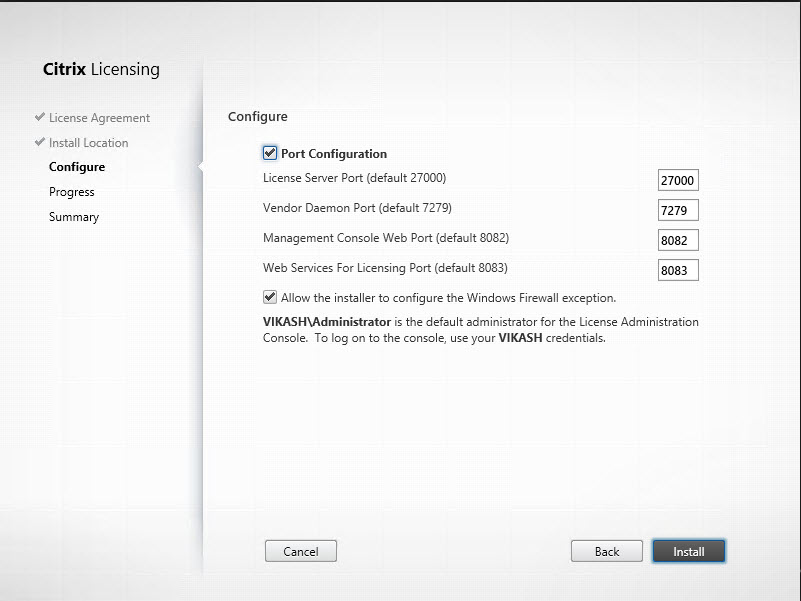Click the 'Management Console Web Port (default 8082)' label
The width and height of the screenshot is (801, 601).
pos(386,238)
